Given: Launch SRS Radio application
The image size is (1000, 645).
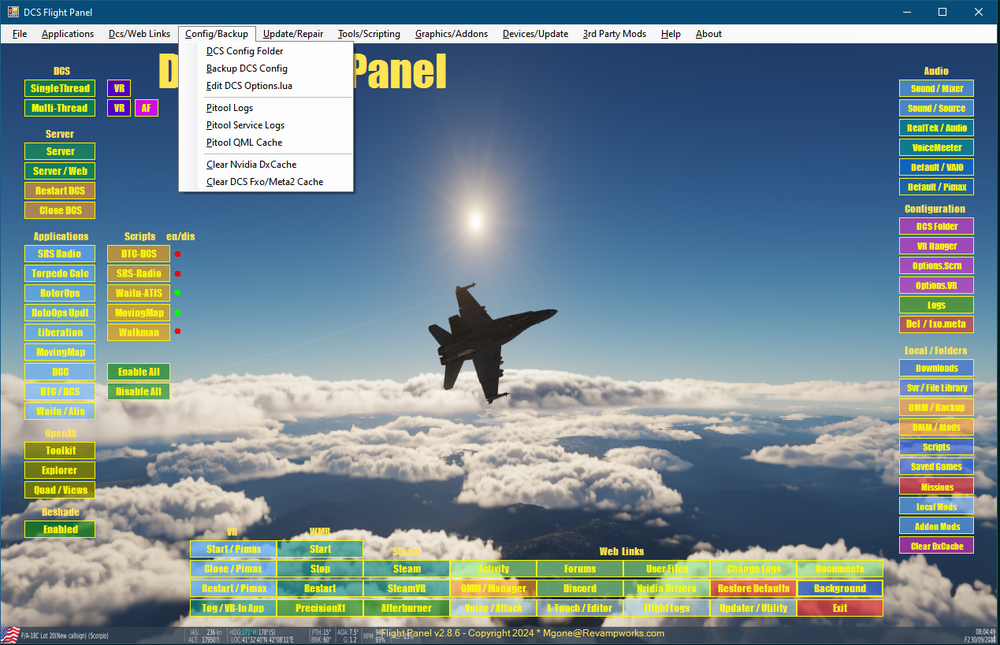Looking at the screenshot, I should 60,254.
